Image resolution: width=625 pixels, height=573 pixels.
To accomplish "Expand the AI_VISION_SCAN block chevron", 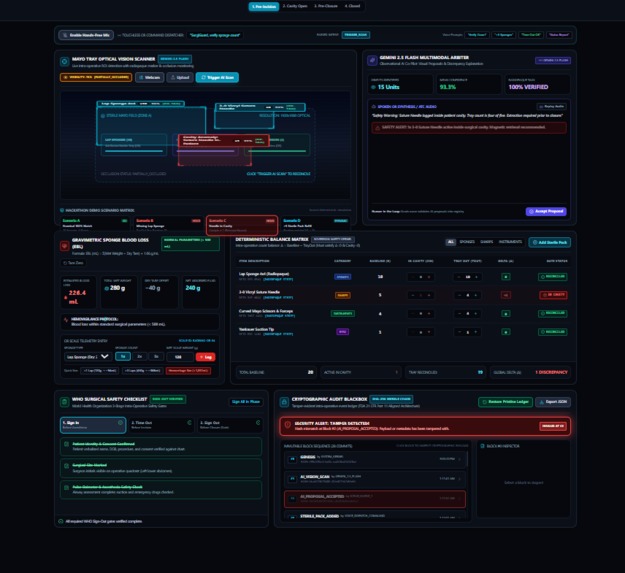I will [x=460, y=479].
